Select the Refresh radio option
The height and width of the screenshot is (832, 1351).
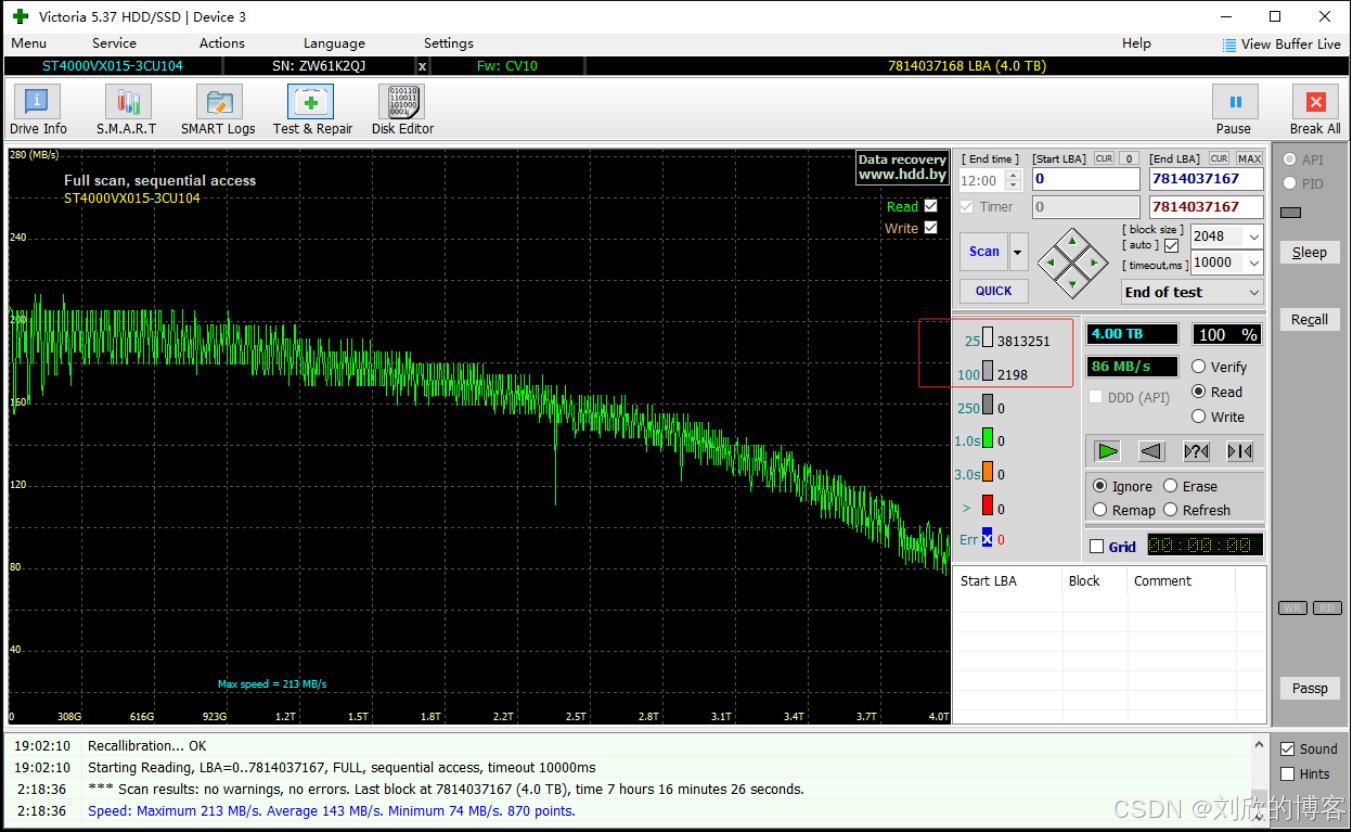pos(1170,510)
